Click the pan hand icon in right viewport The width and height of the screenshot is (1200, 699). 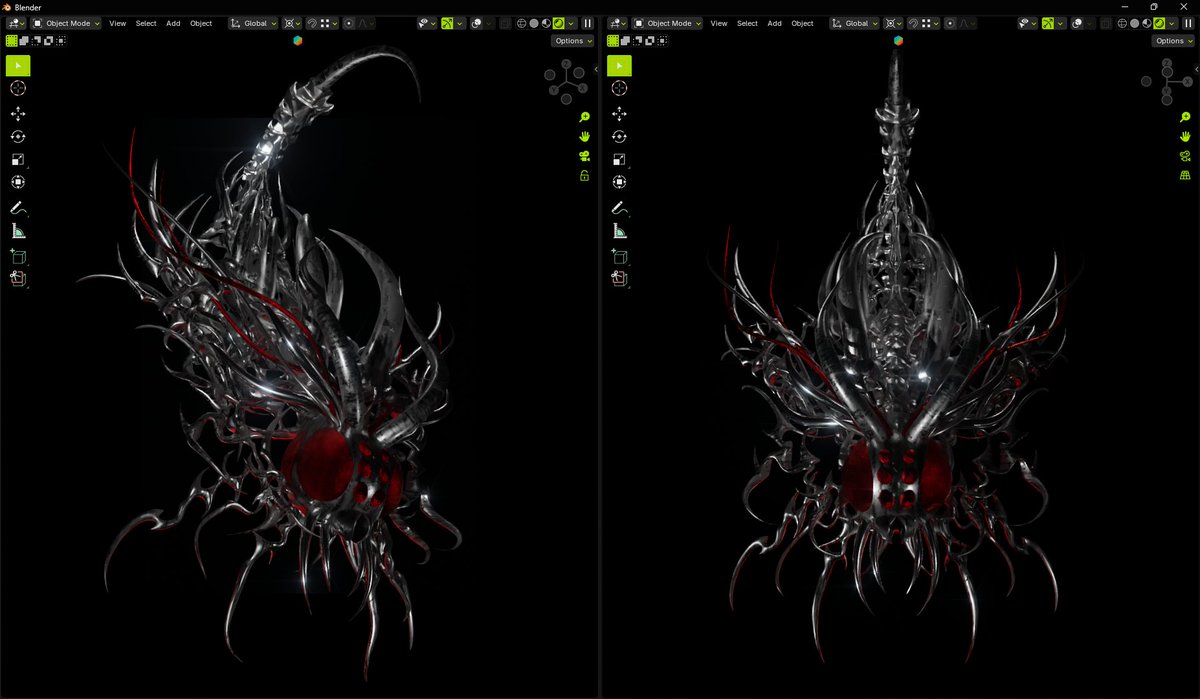coord(1186,136)
